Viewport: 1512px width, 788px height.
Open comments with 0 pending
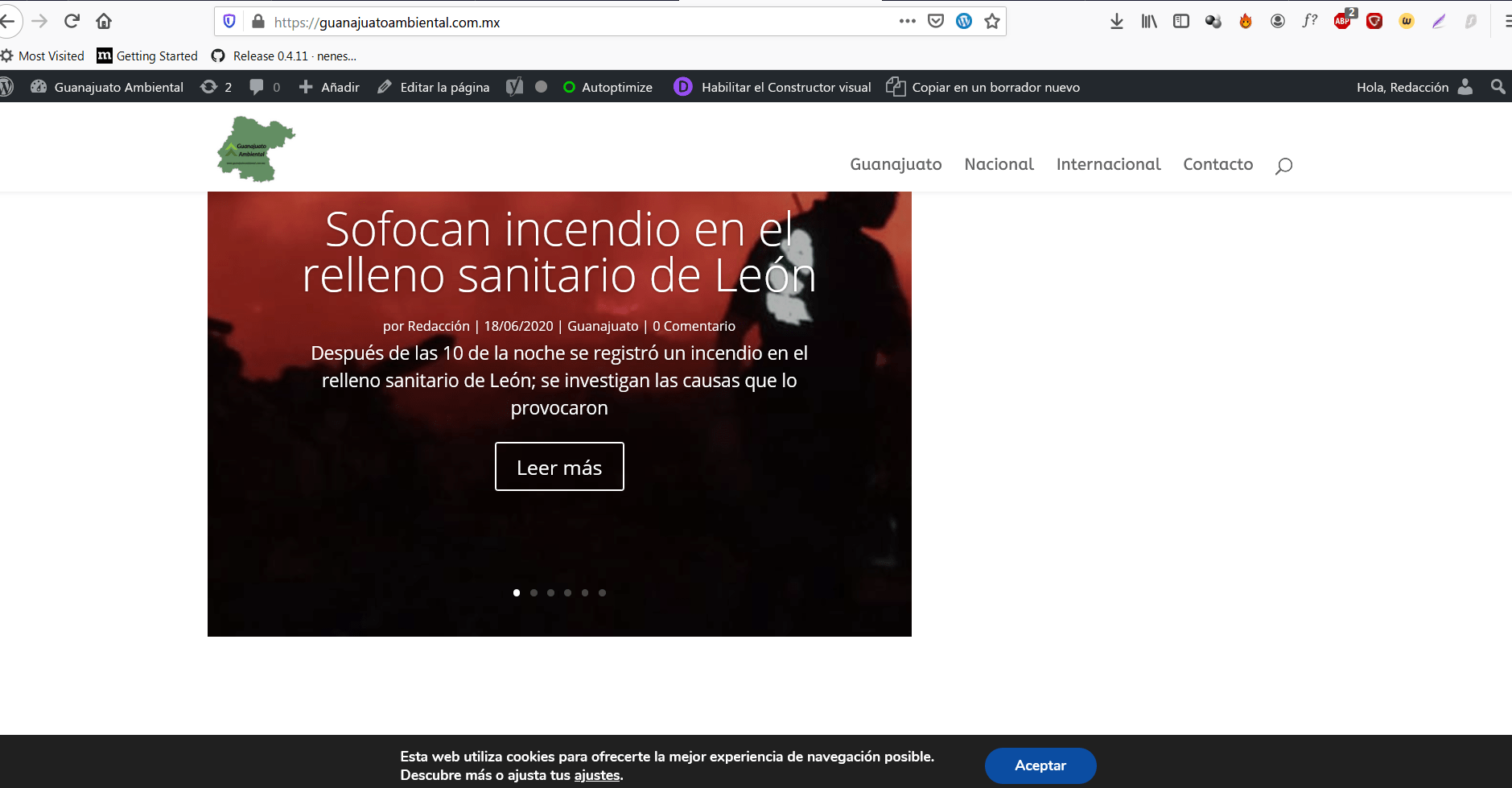[265, 87]
